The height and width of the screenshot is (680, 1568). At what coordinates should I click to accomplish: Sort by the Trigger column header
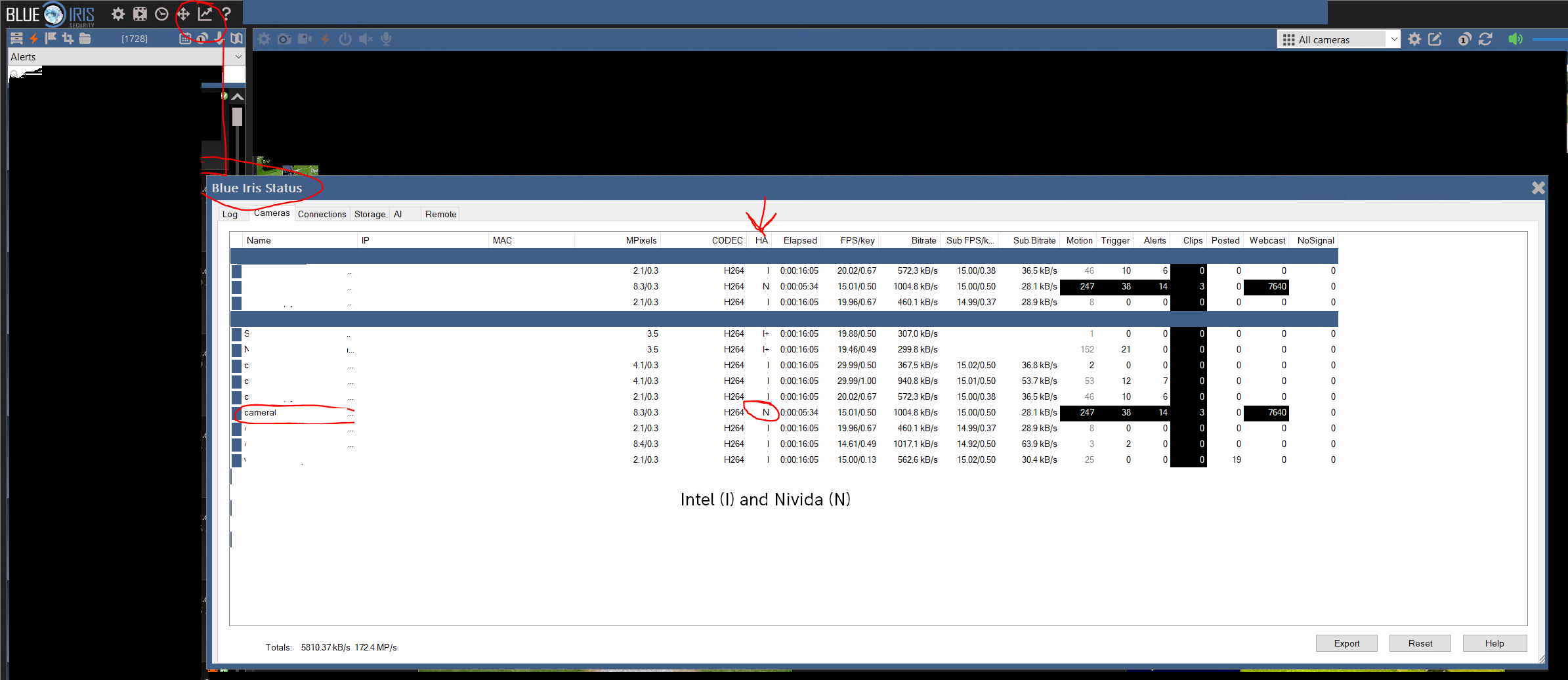pos(1115,240)
